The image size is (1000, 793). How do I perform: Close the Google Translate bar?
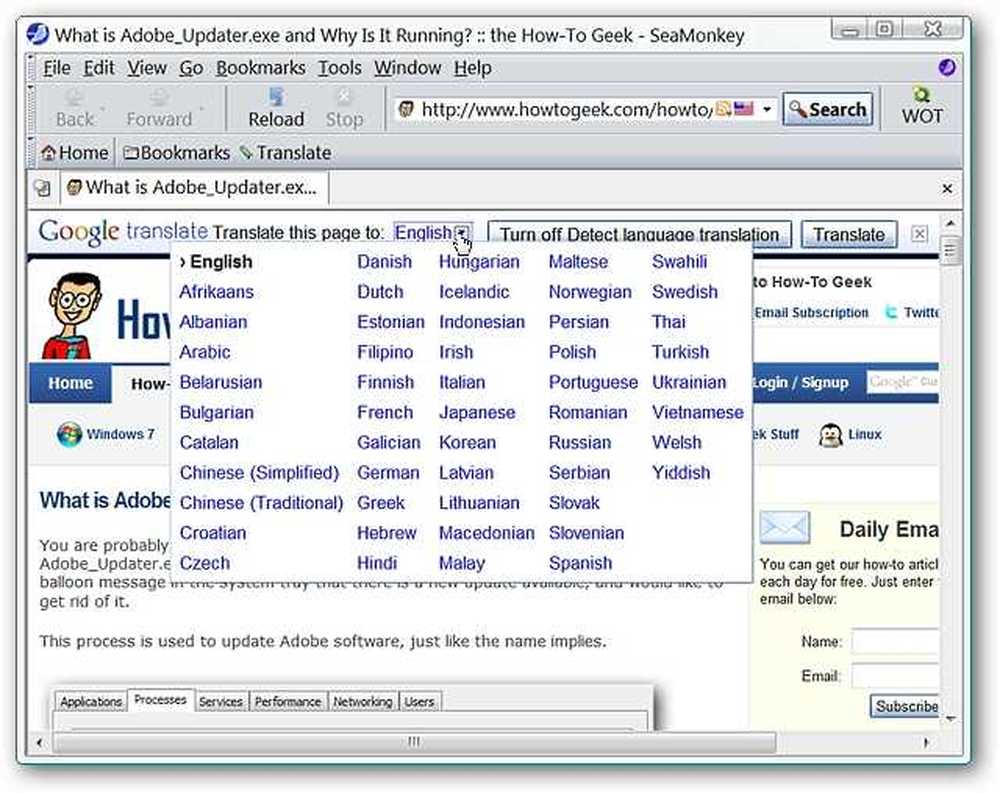point(919,233)
